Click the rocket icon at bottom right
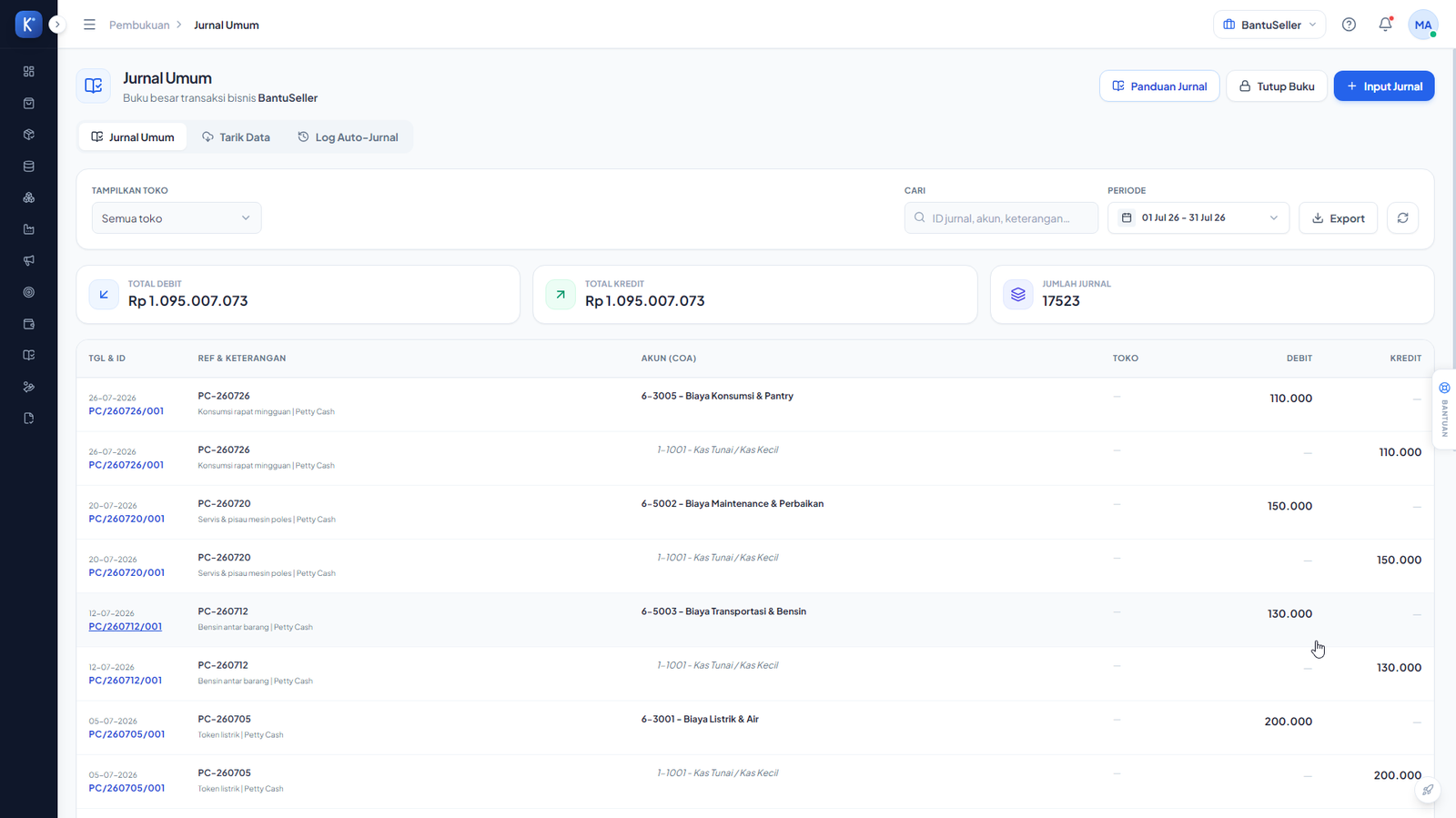The image size is (1456, 818). [x=1428, y=791]
